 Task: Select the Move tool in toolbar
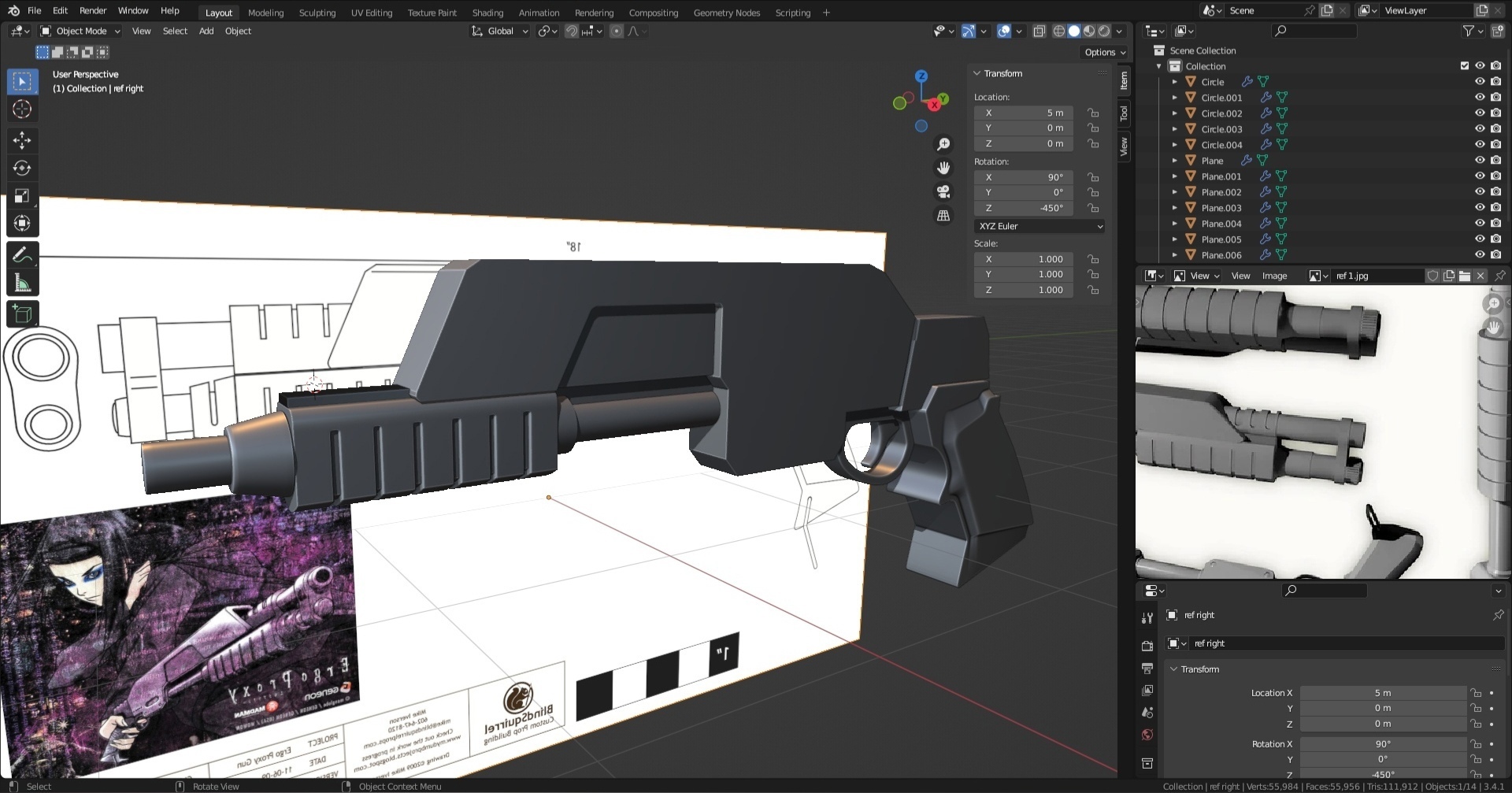tap(22, 140)
